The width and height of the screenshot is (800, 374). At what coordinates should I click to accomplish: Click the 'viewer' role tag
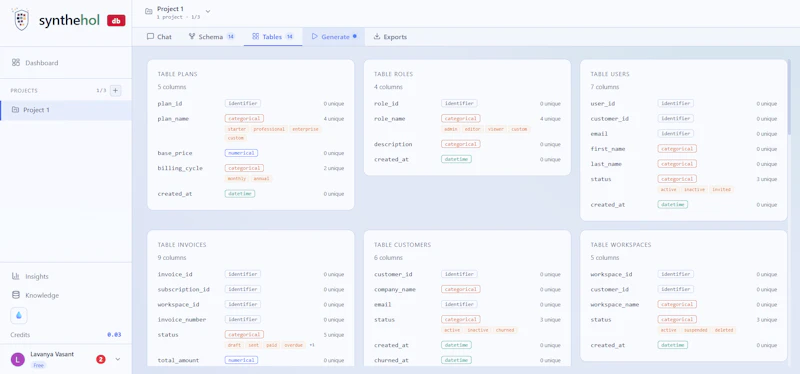[495, 129]
